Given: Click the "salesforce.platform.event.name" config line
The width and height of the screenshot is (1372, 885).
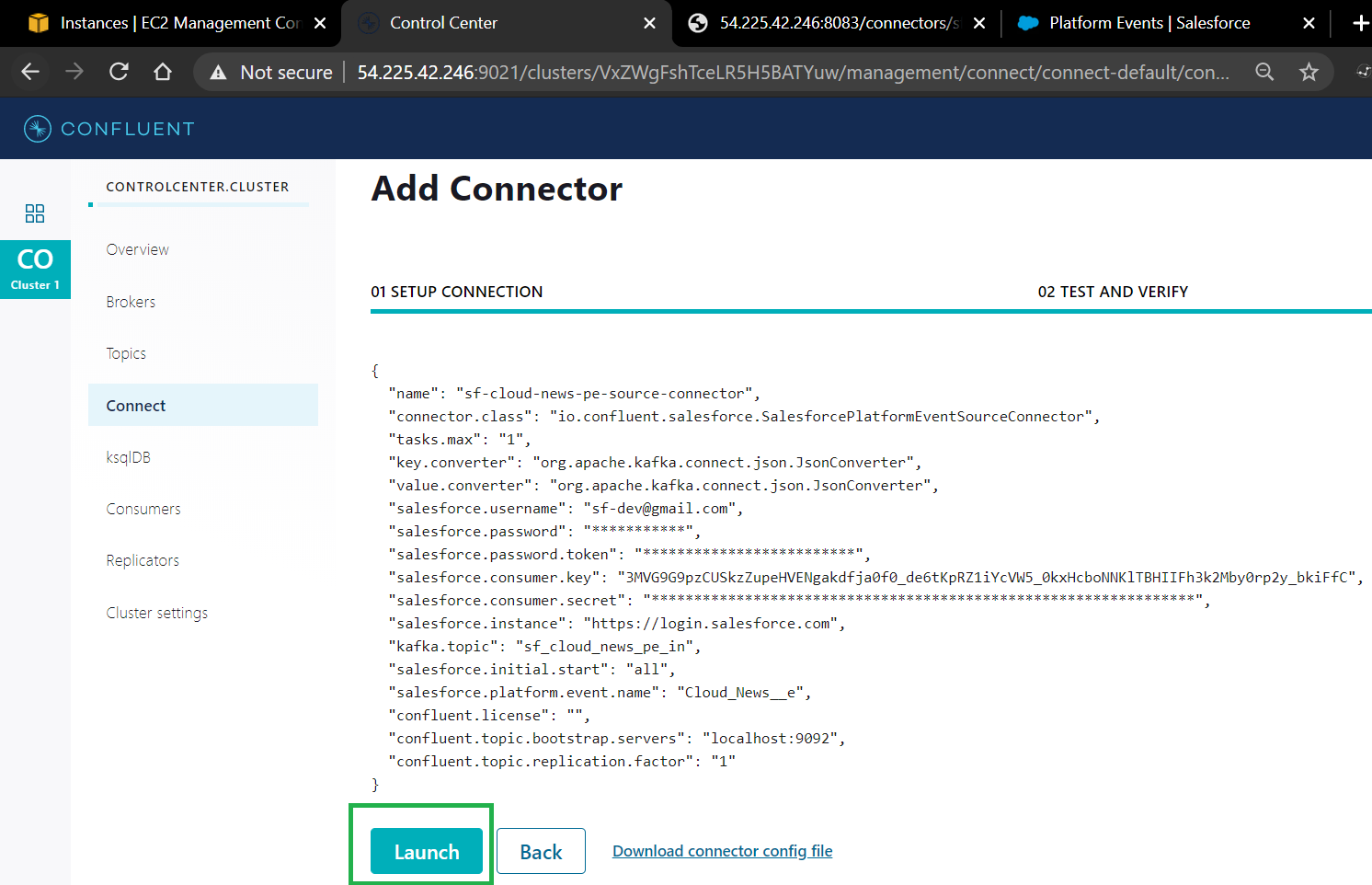Looking at the screenshot, I should point(600,693).
